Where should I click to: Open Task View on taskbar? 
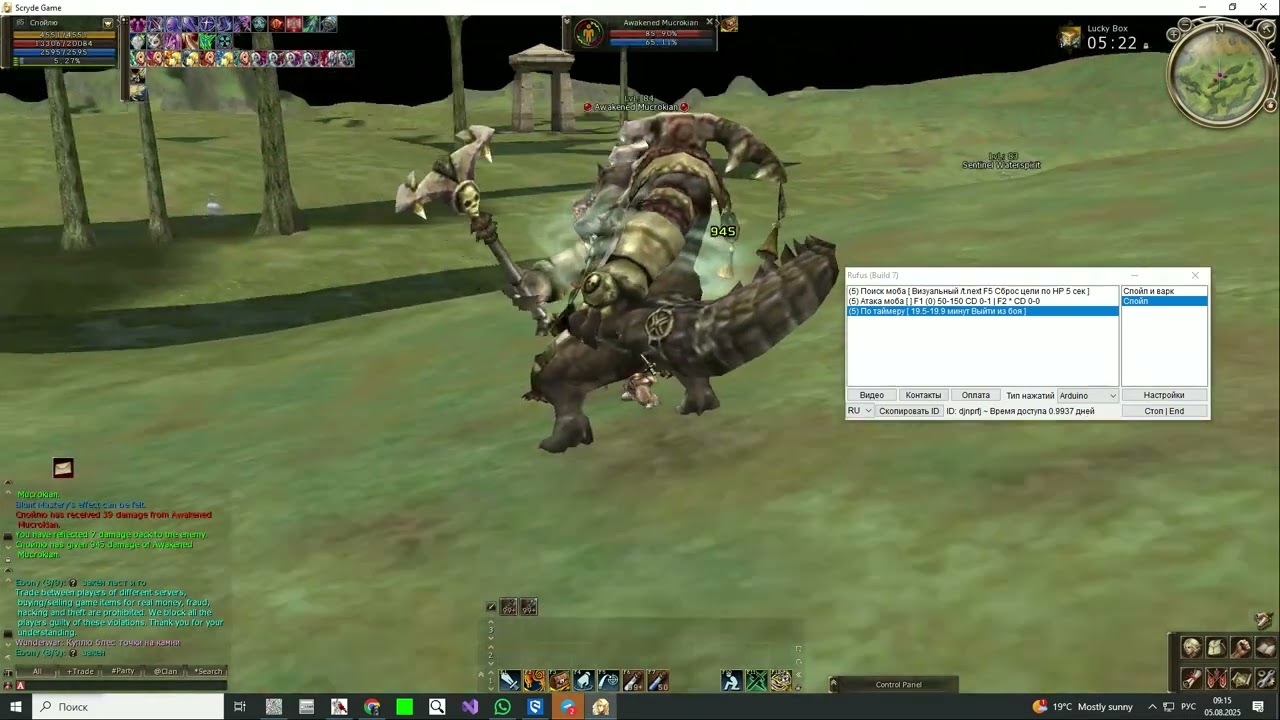tap(240, 707)
